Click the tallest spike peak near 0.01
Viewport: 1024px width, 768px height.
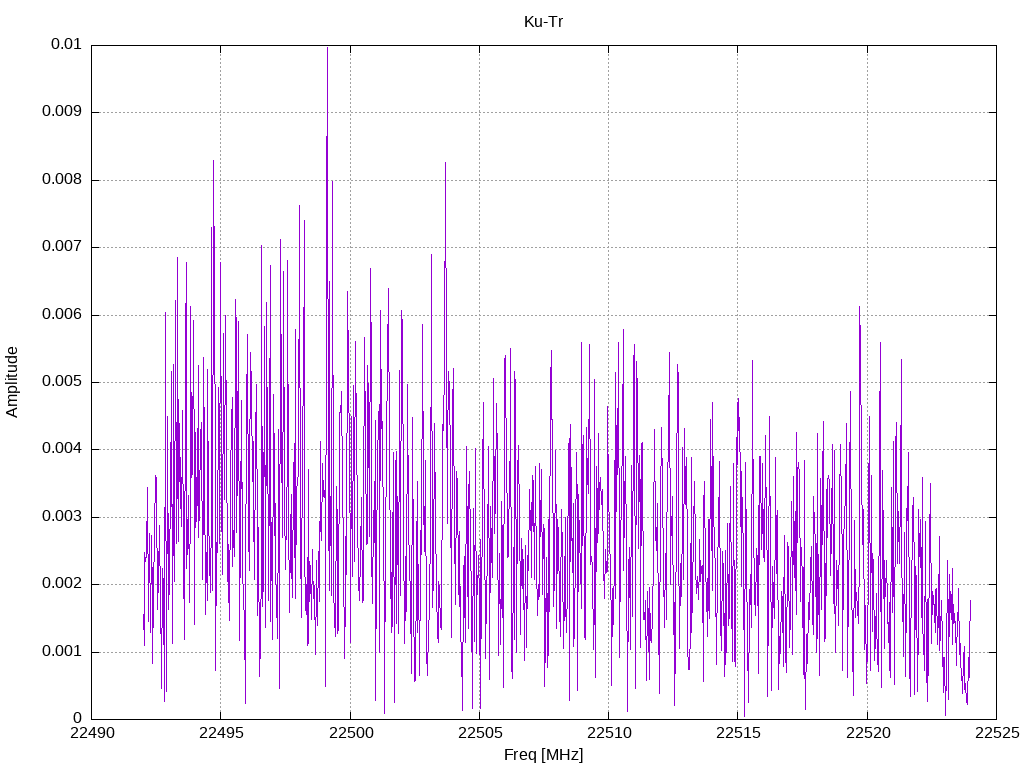tap(327, 48)
